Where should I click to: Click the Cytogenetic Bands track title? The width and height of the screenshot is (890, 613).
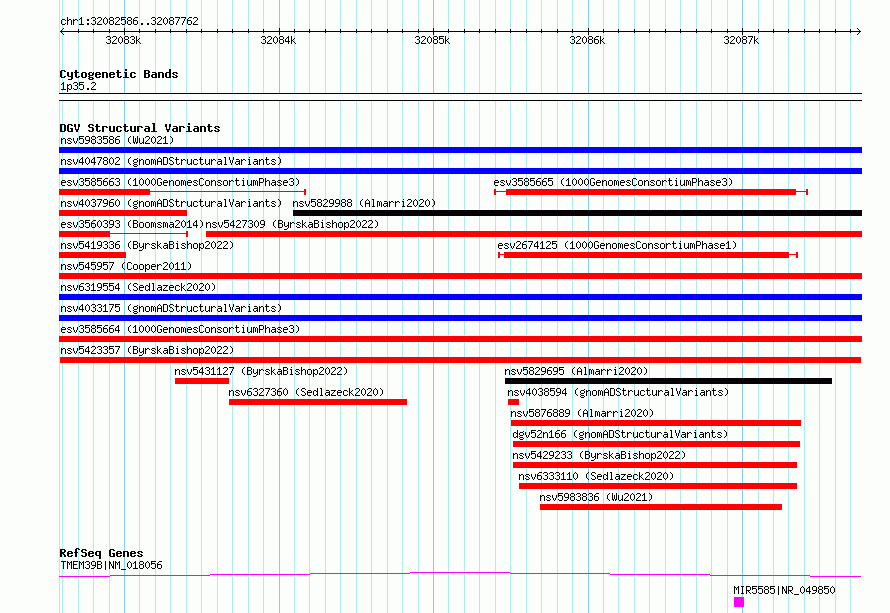[x=119, y=74]
